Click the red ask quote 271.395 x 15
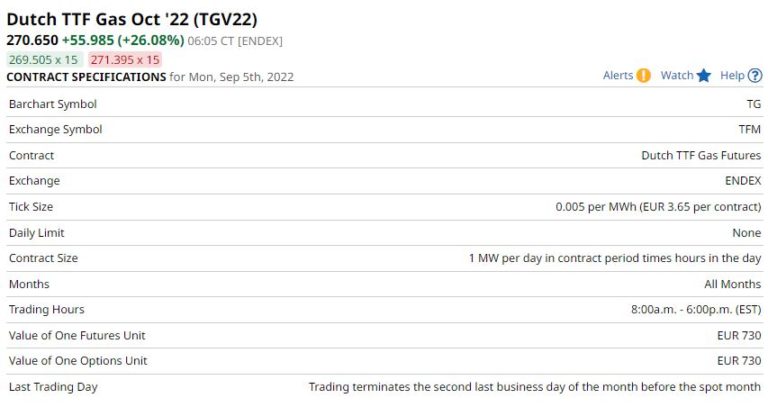 pyautogui.click(x=125, y=59)
